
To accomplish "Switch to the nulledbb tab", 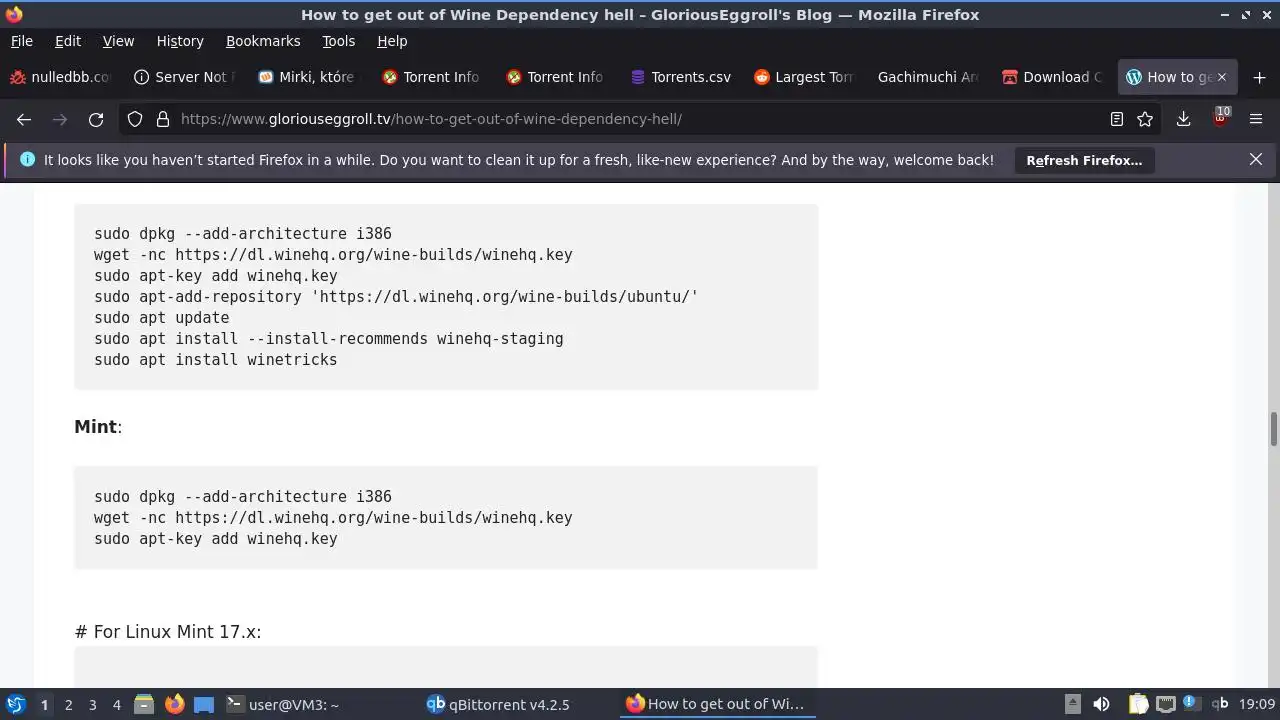I will click(60, 77).
